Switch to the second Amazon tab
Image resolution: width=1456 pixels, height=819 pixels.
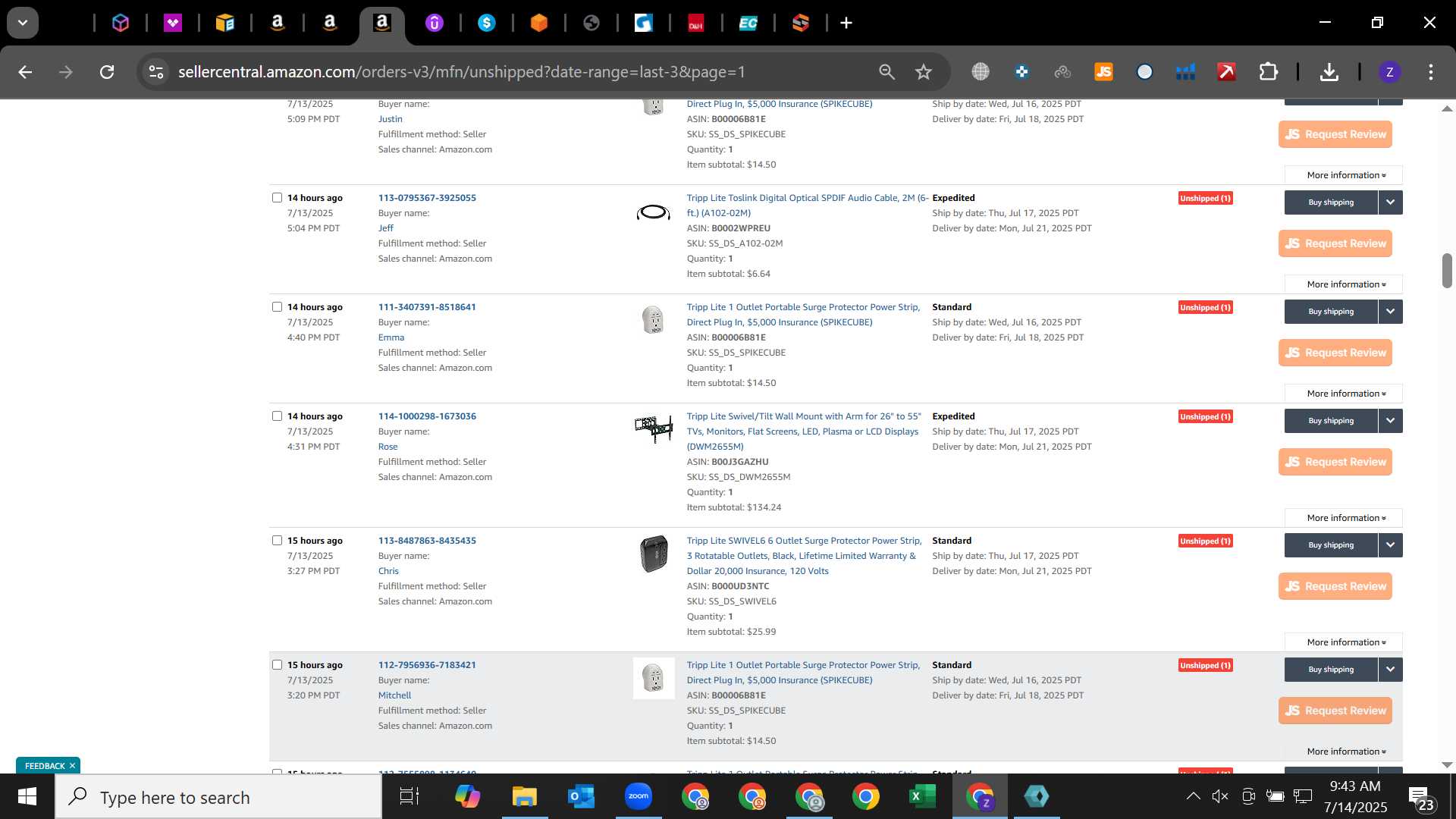(330, 23)
